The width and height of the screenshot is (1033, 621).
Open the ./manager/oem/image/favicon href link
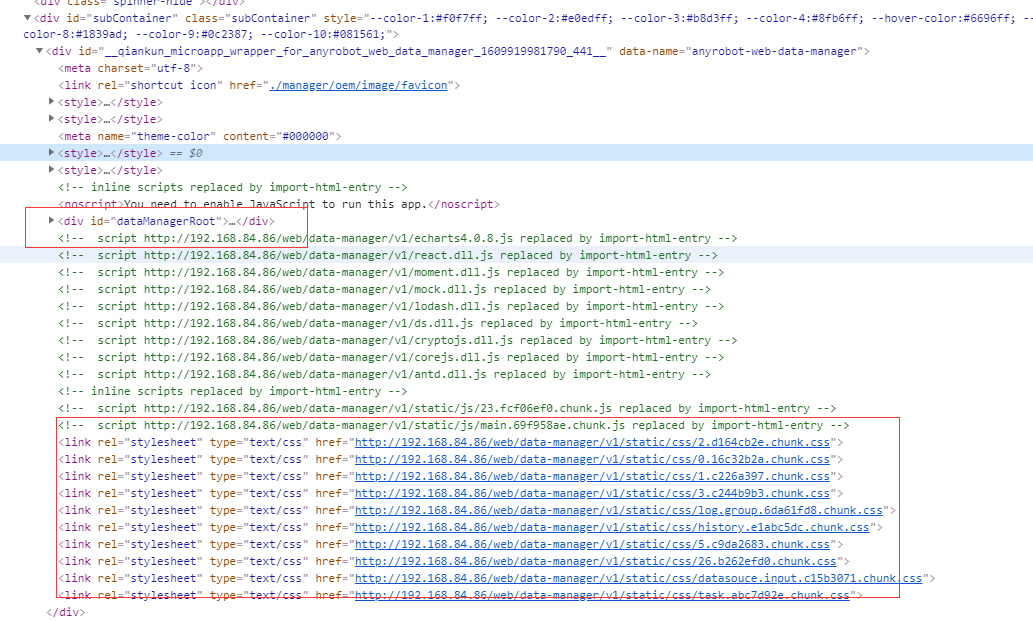(358, 85)
